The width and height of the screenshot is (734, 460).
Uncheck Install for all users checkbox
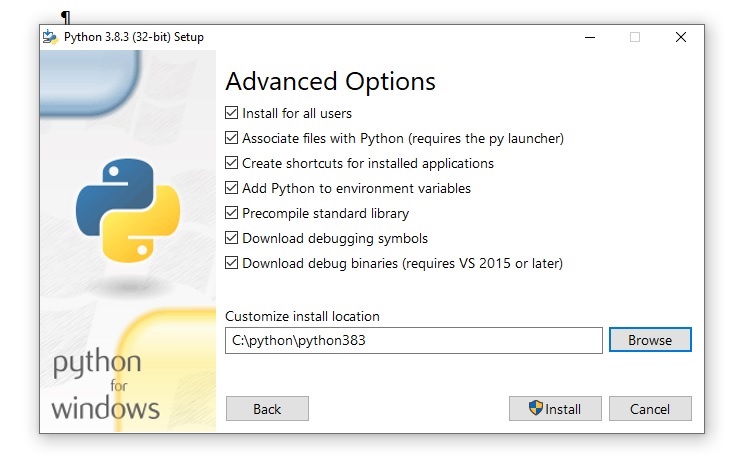point(231,113)
